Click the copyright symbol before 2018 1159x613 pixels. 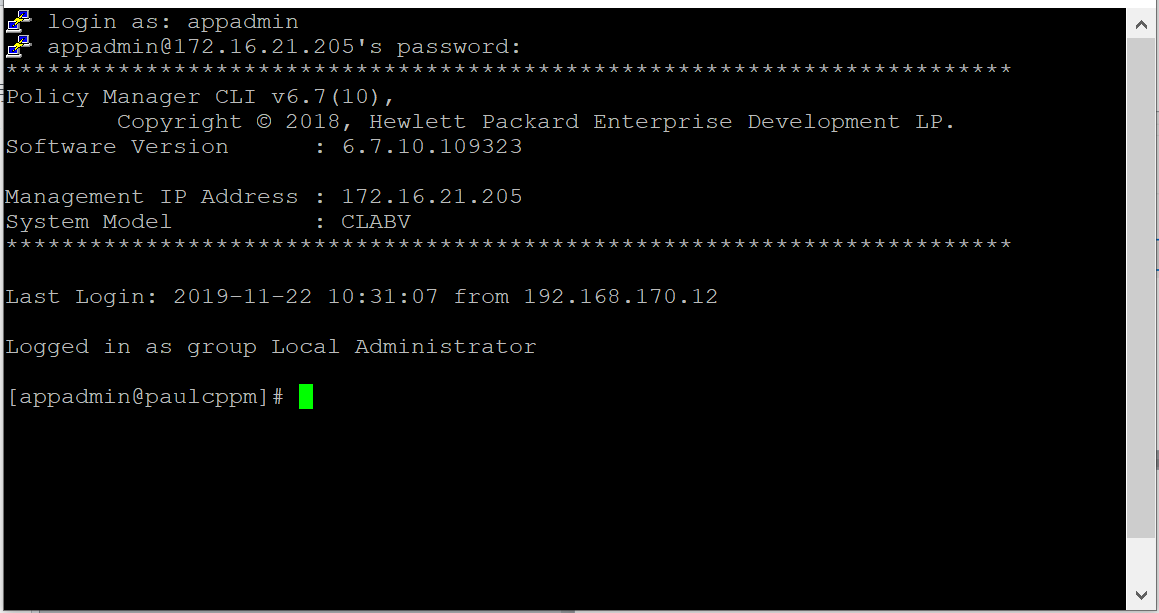[264, 121]
